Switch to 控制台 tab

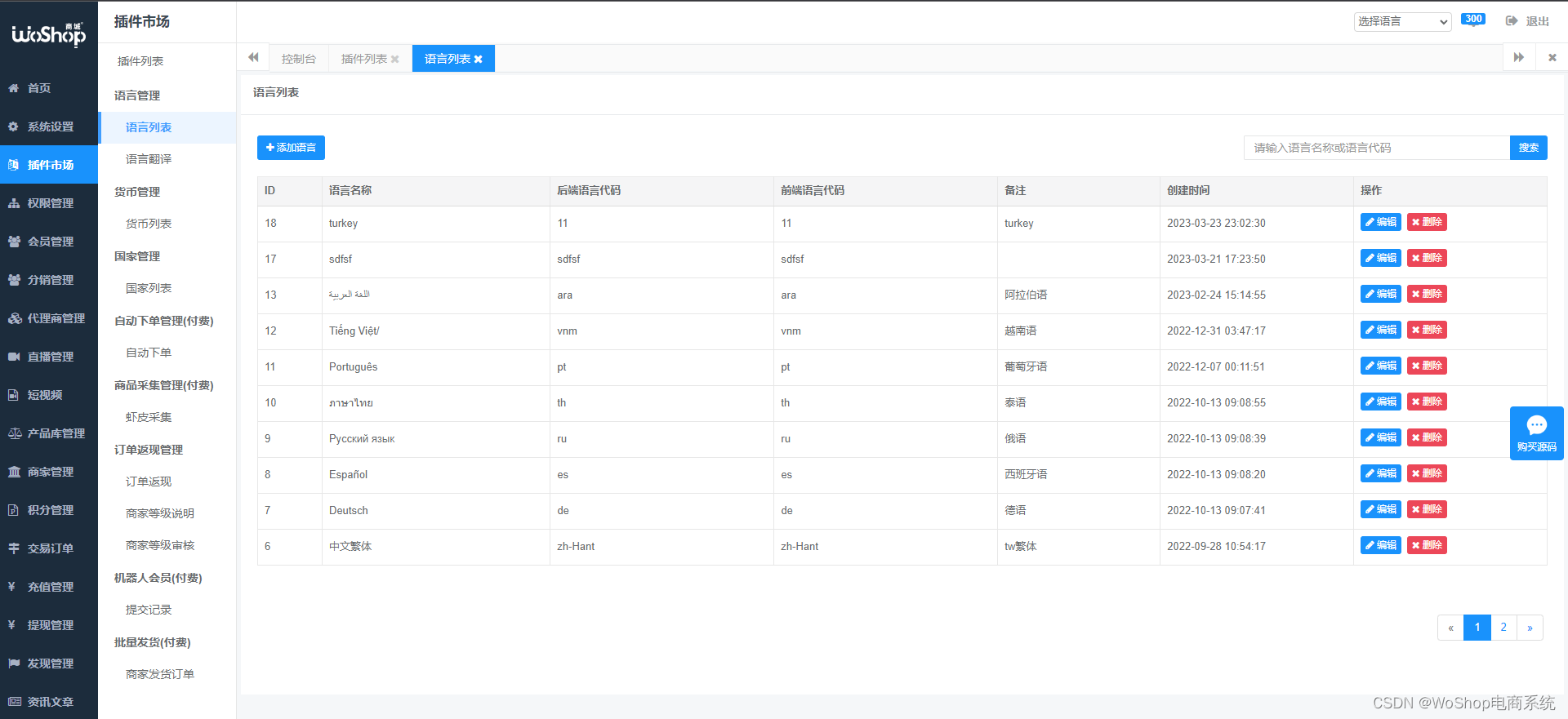tap(299, 59)
